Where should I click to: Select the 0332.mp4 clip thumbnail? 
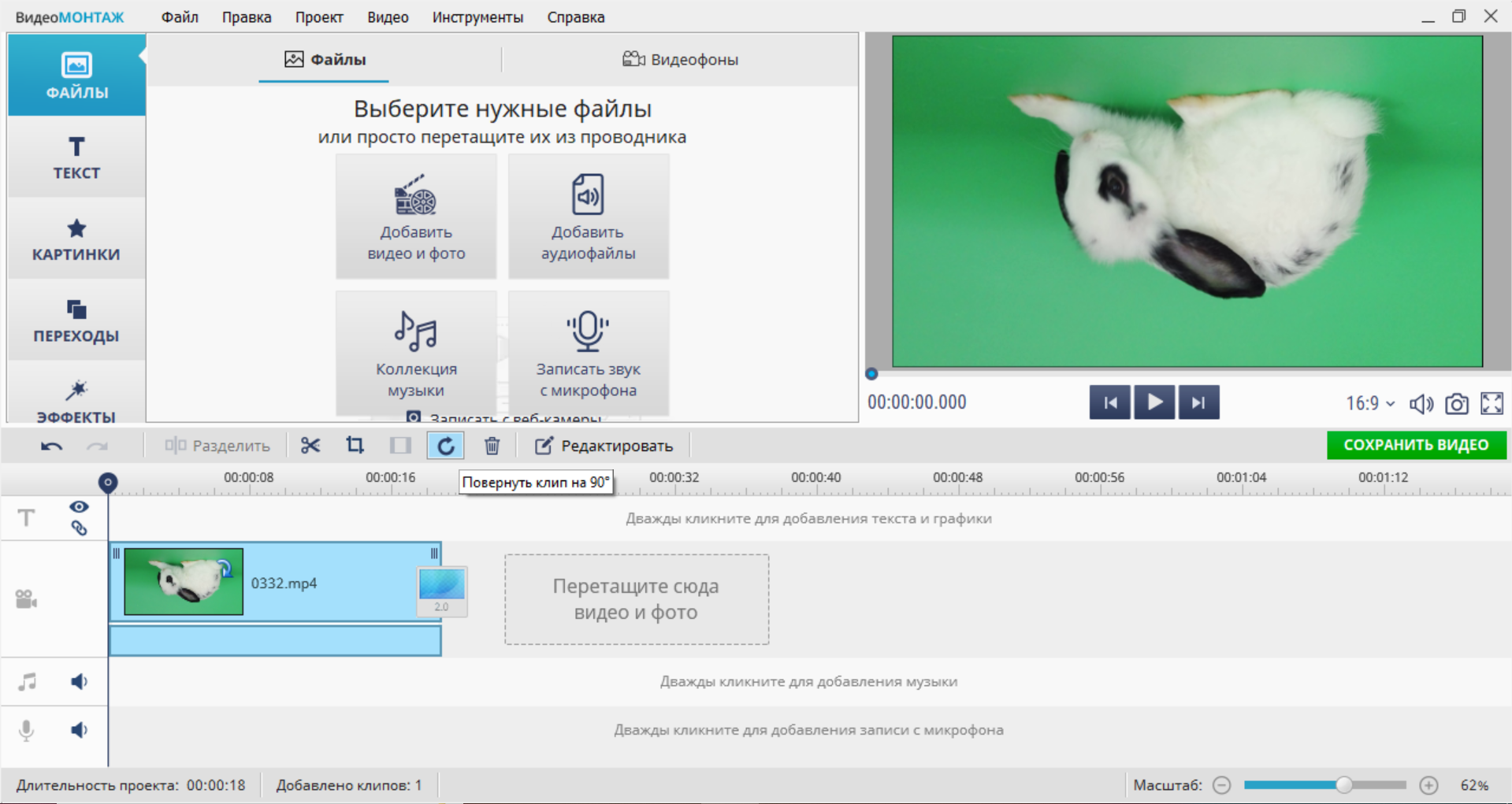click(x=184, y=582)
